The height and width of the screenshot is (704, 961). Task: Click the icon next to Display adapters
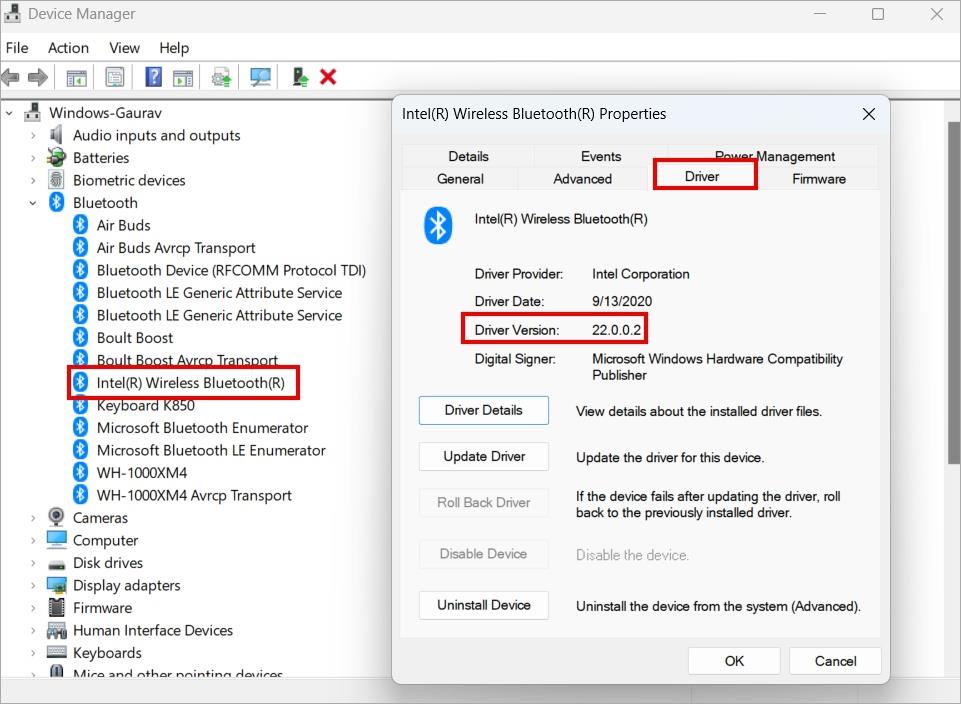[56, 585]
